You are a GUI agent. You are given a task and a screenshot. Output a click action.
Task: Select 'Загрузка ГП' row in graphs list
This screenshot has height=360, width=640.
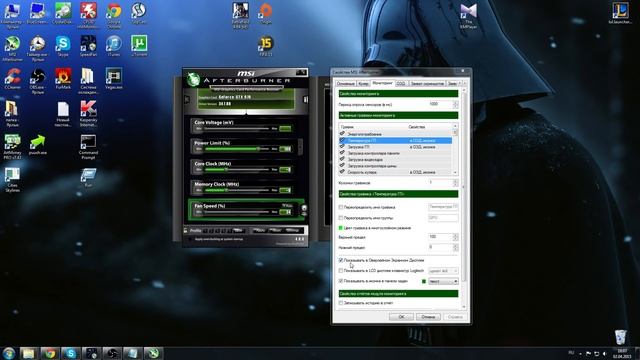click(395, 147)
